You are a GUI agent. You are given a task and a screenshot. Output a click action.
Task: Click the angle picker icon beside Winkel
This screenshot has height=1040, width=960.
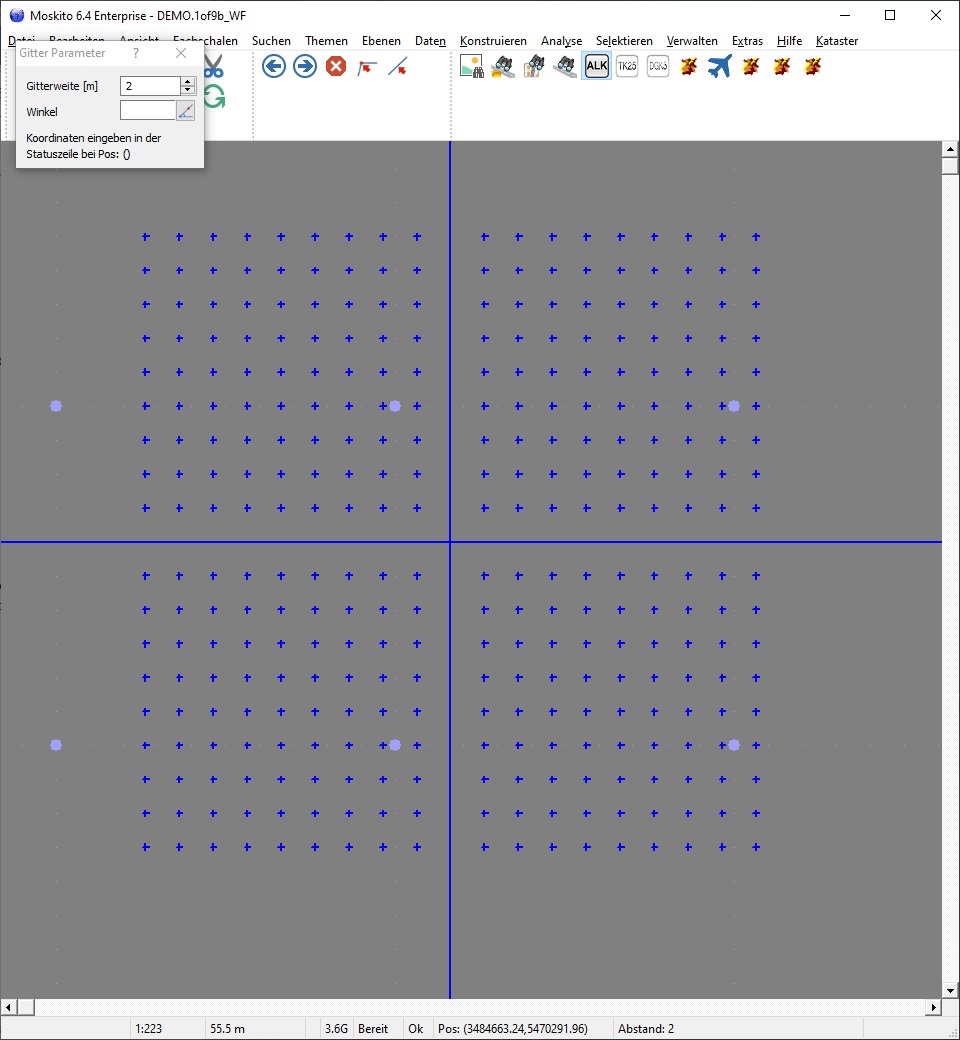coord(186,111)
